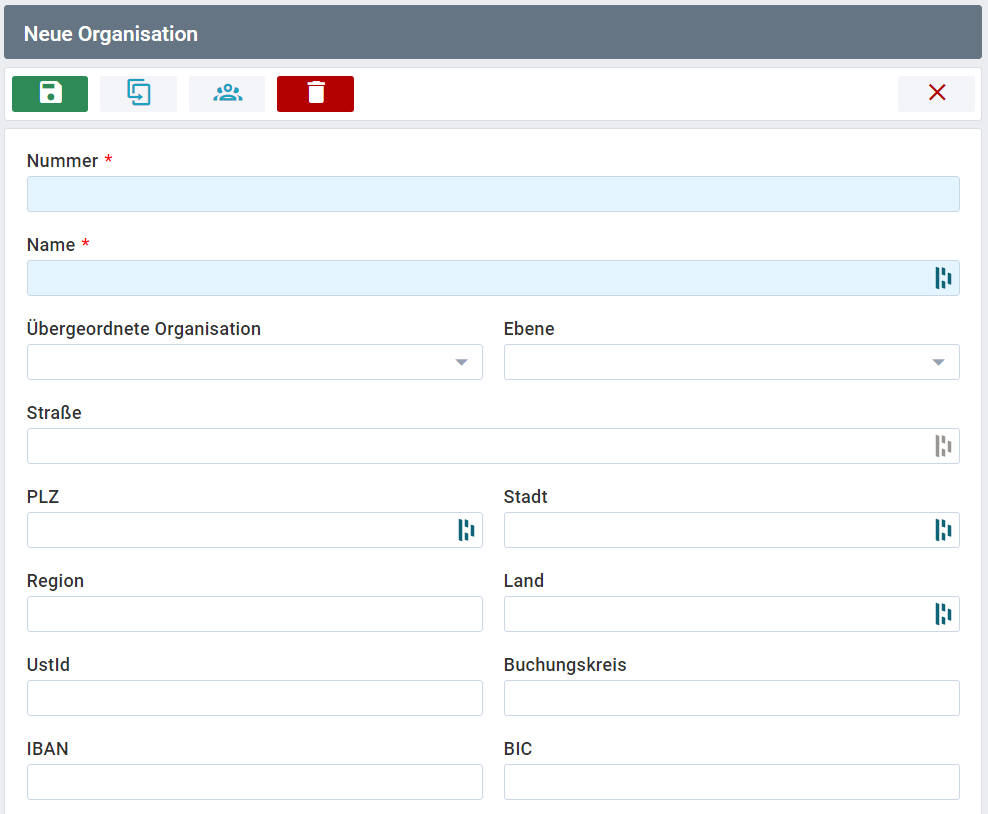Focus the Nummer input field
The height and width of the screenshot is (814, 988).
[x=492, y=194]
